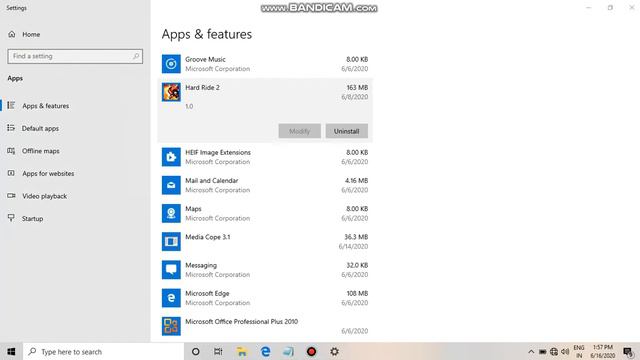Click the 6/14/2020 install date

[x=353, y=246]
